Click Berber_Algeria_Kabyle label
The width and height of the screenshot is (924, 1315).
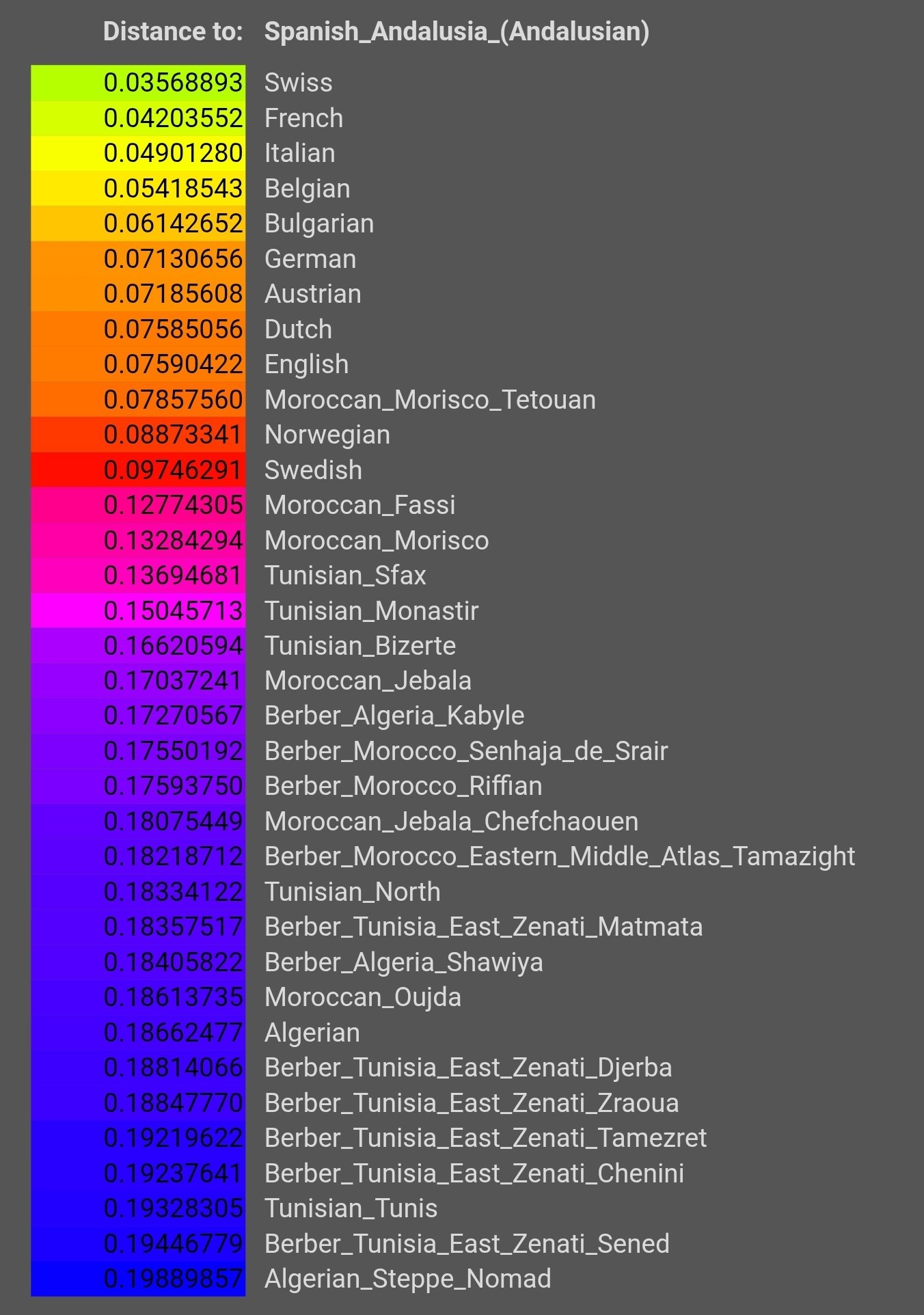click(394, 716)
